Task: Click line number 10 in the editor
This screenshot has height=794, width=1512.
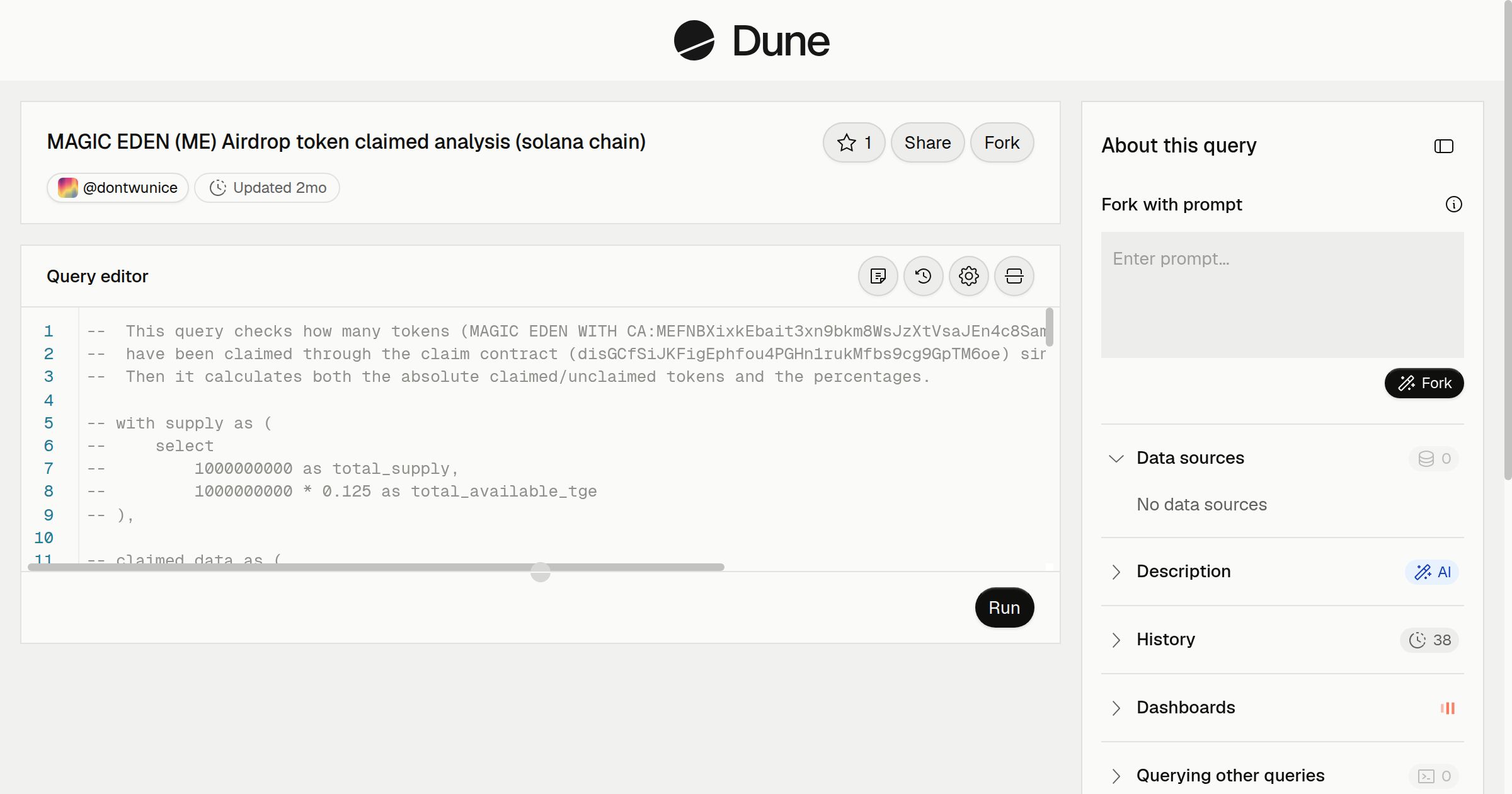Action: [x=43, y=538]
